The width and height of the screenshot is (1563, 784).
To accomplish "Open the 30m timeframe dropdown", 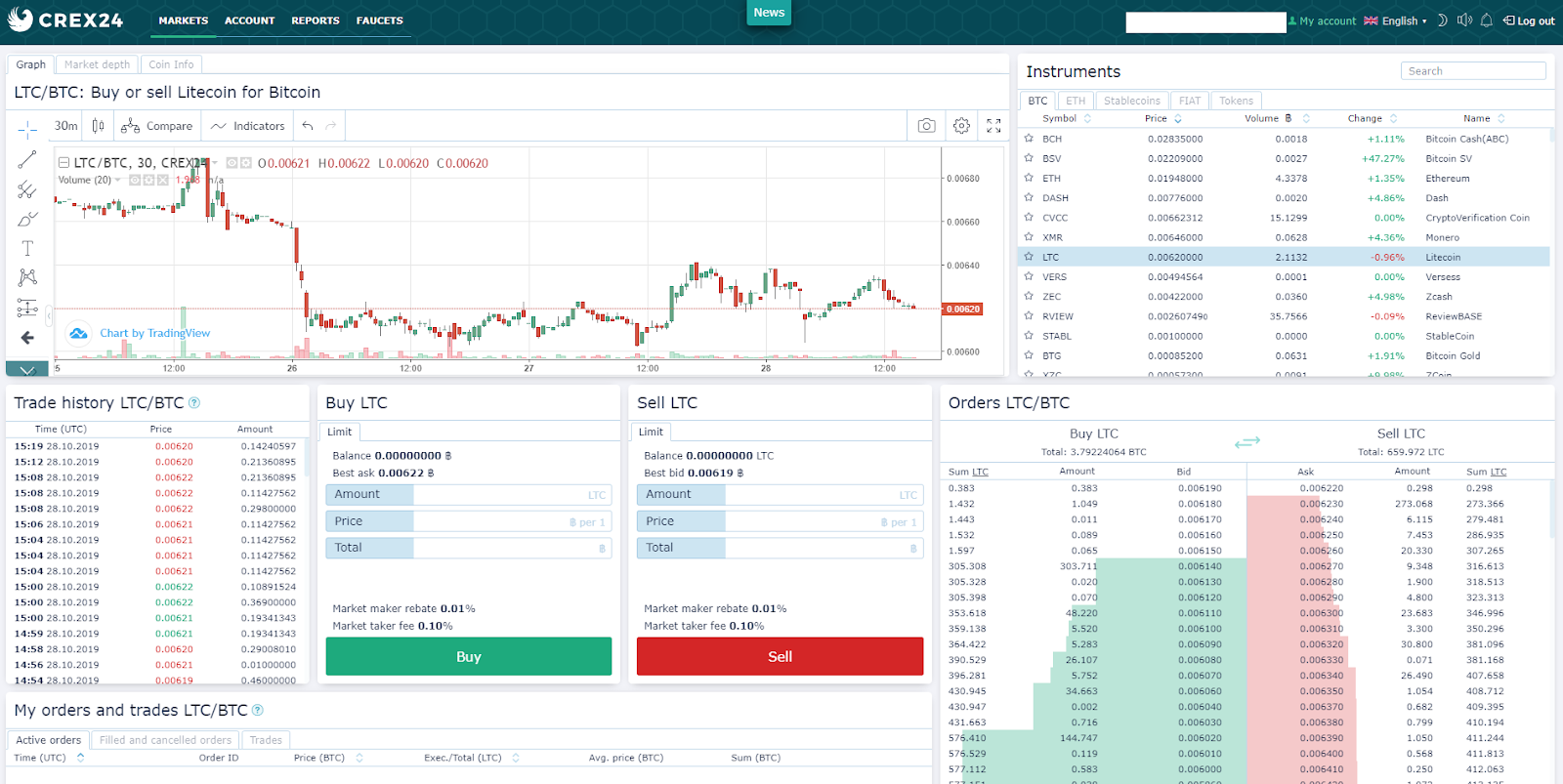I will click(x=65, y=126).
